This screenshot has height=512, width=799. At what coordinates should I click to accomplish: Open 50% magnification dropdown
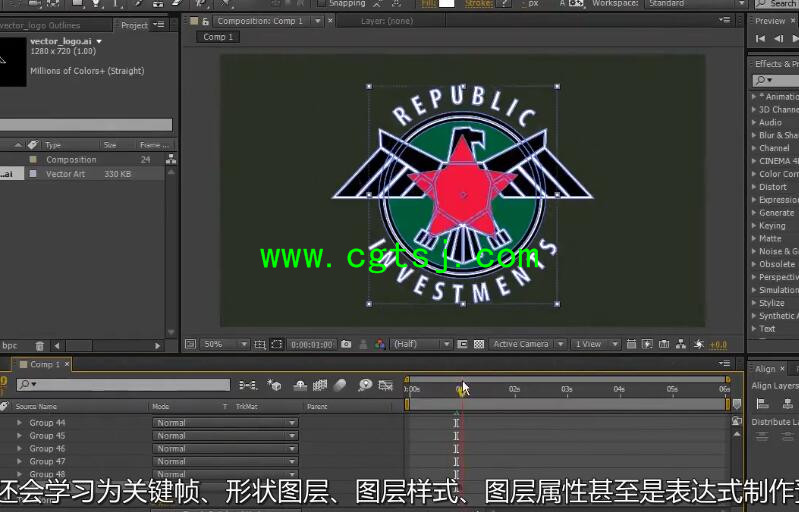[x=224, y=344]
